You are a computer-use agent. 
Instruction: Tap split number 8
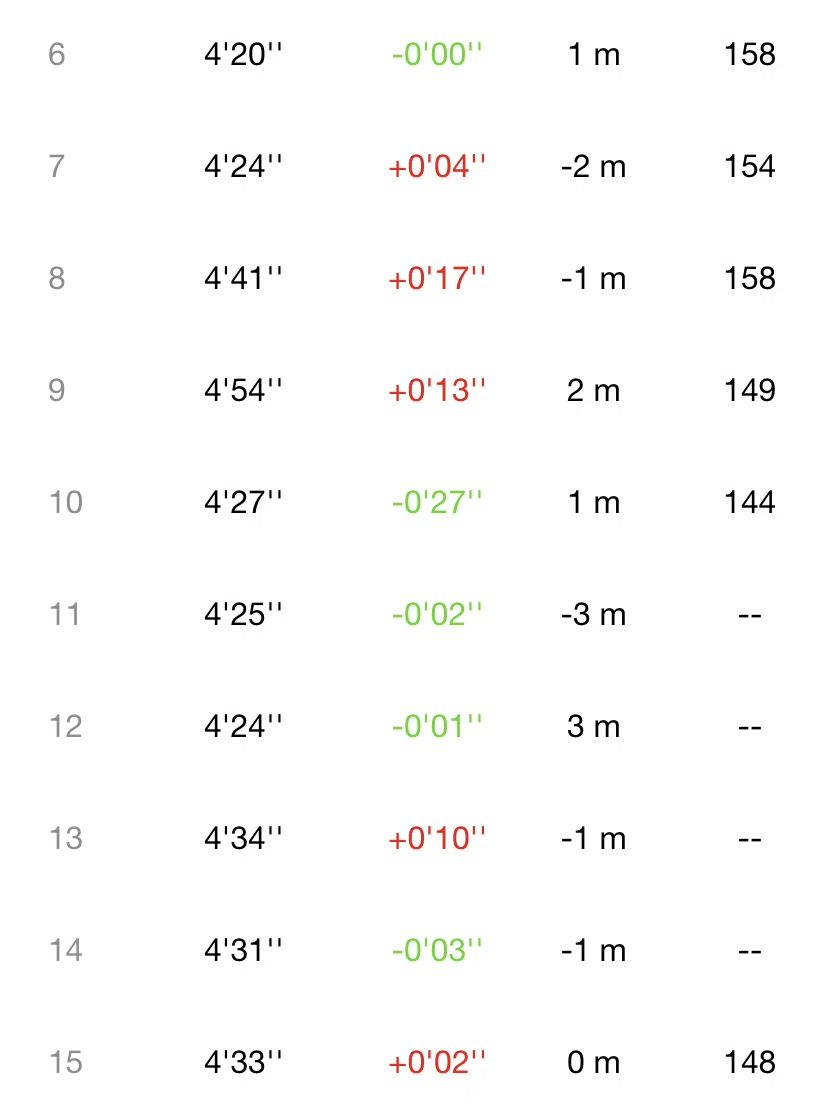click(57, 278)
